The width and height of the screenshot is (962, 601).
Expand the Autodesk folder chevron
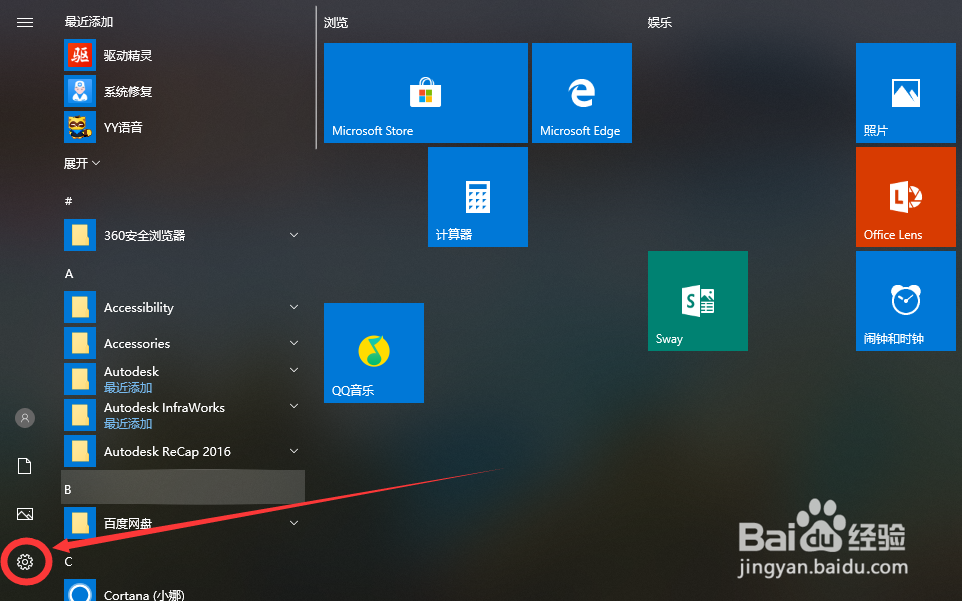tap(294, 370)
